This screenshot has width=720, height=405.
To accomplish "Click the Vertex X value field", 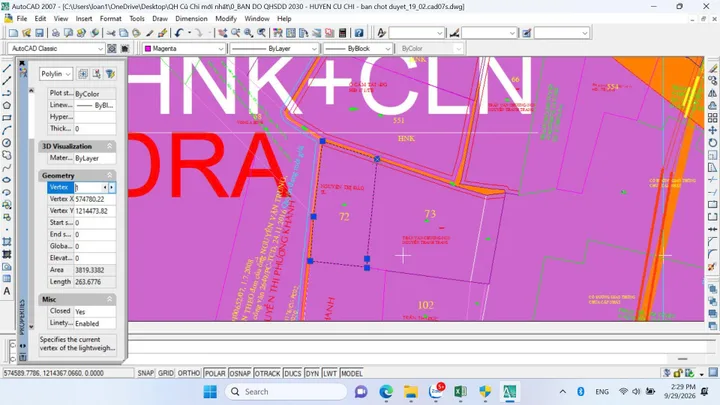I will click(95, 199).
